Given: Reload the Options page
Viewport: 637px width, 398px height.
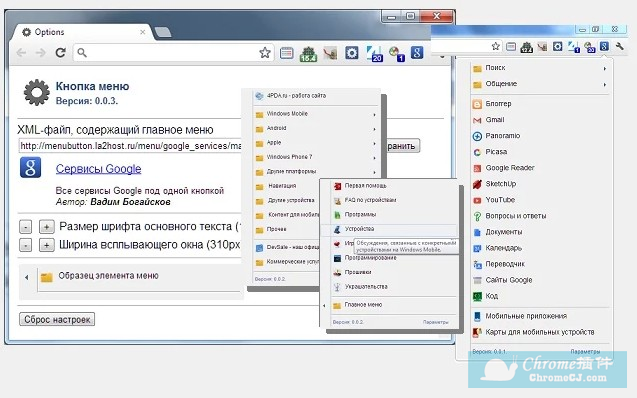Looking at the screenshot, I should [x=61, y=52].
